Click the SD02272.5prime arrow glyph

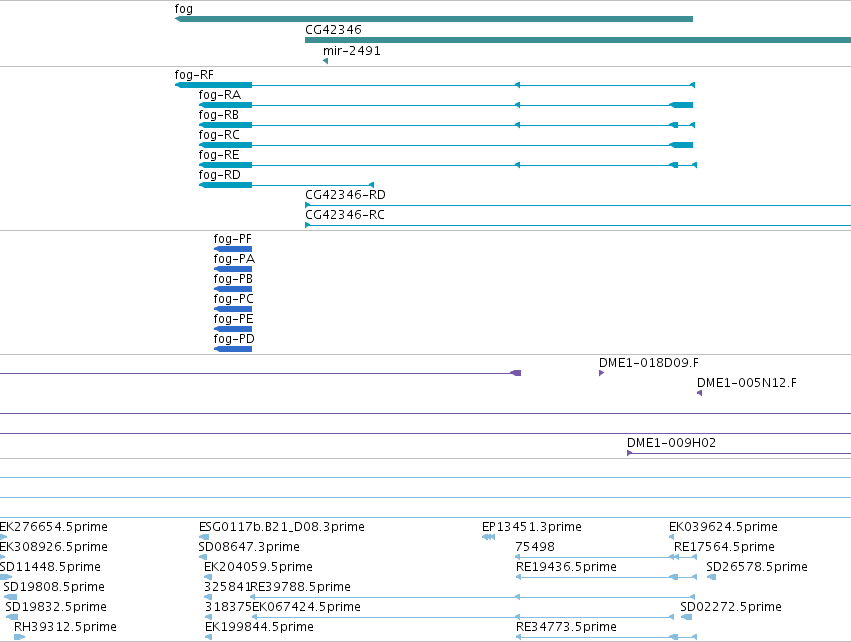point(687,617)
